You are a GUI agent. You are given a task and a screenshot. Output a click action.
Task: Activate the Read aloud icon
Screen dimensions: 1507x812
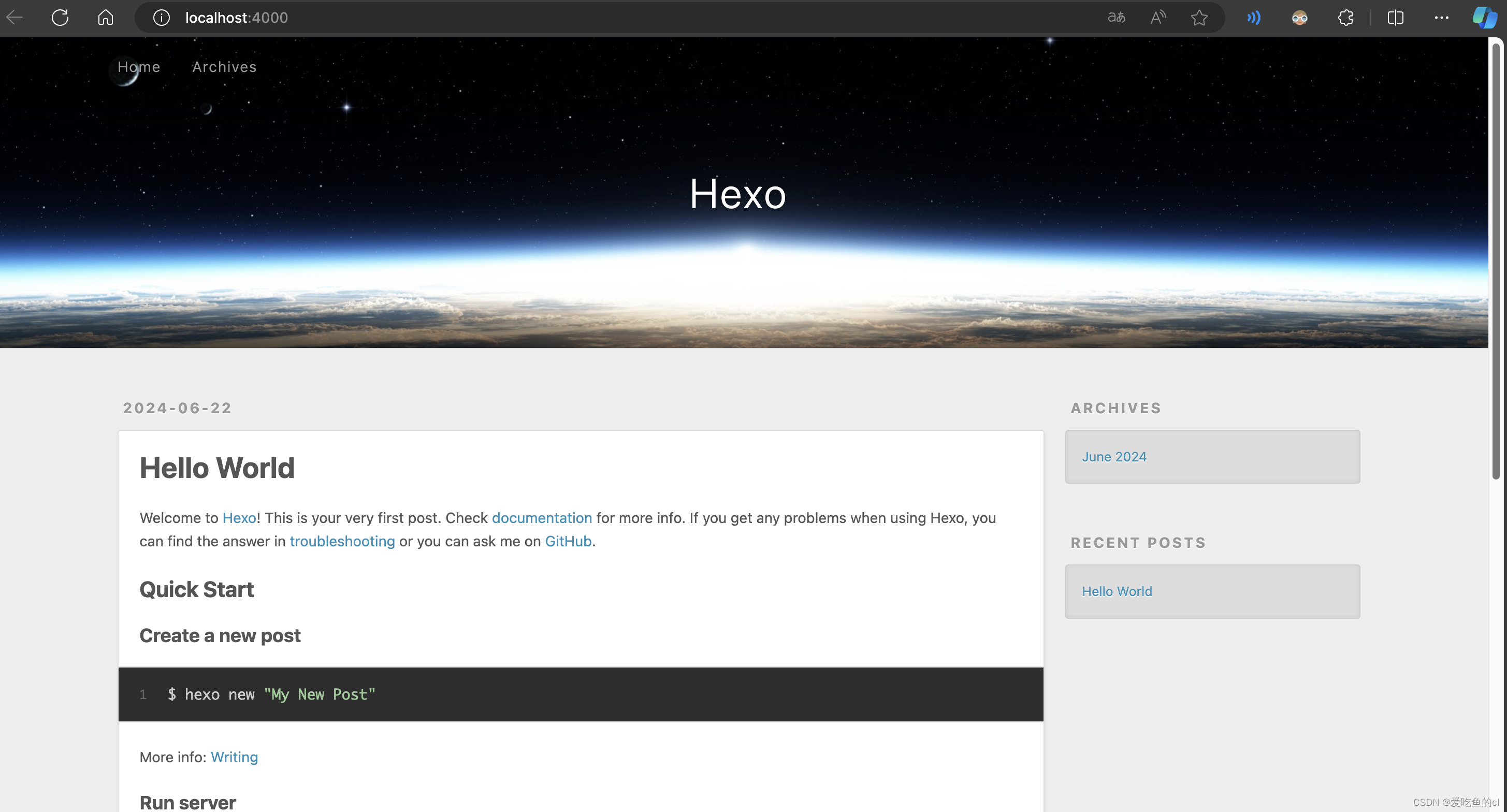tap(1158, 18)
